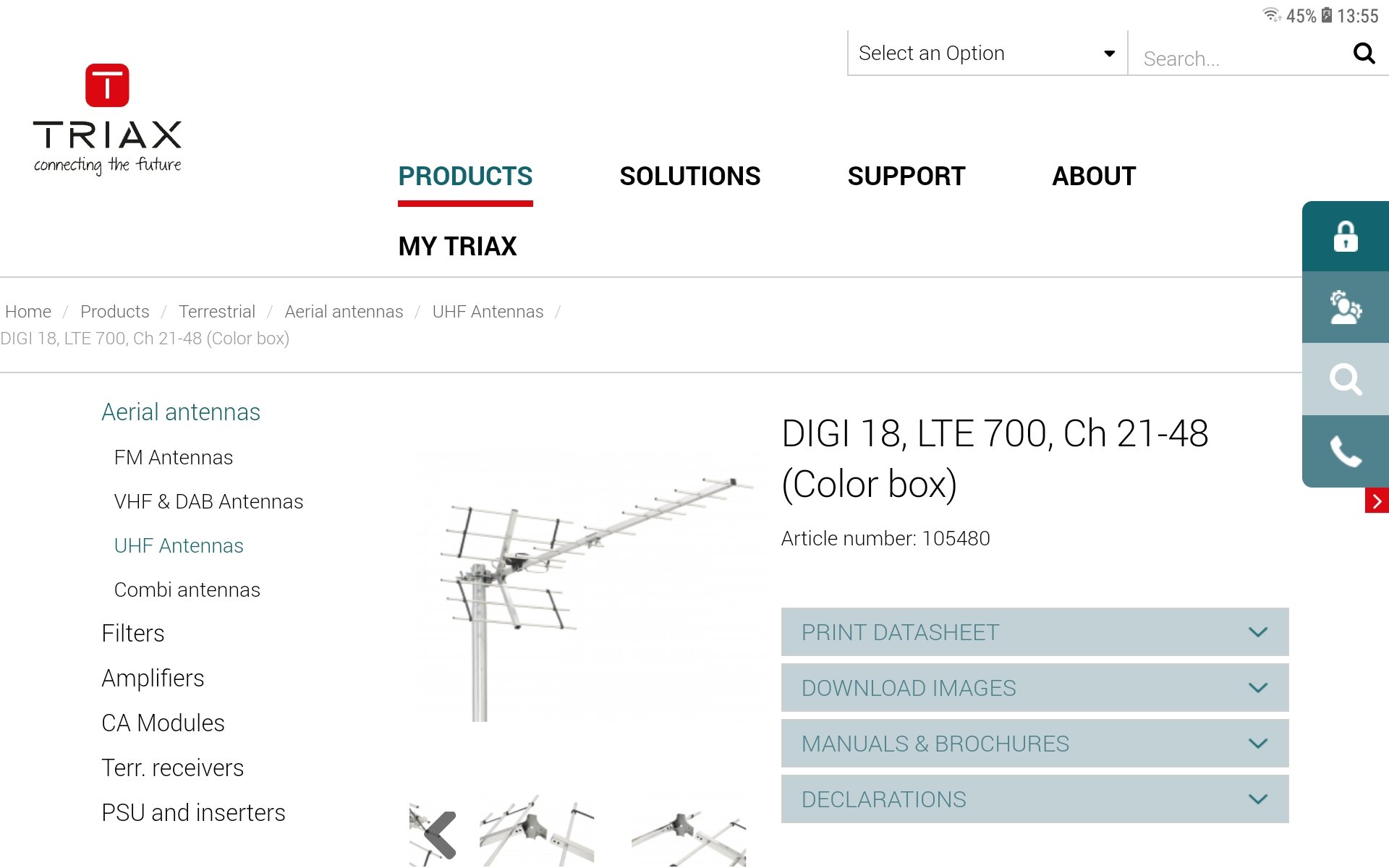
Task: Show previous image with gallery left arrow
Action: pyautogui.click(x=441, y=835)
